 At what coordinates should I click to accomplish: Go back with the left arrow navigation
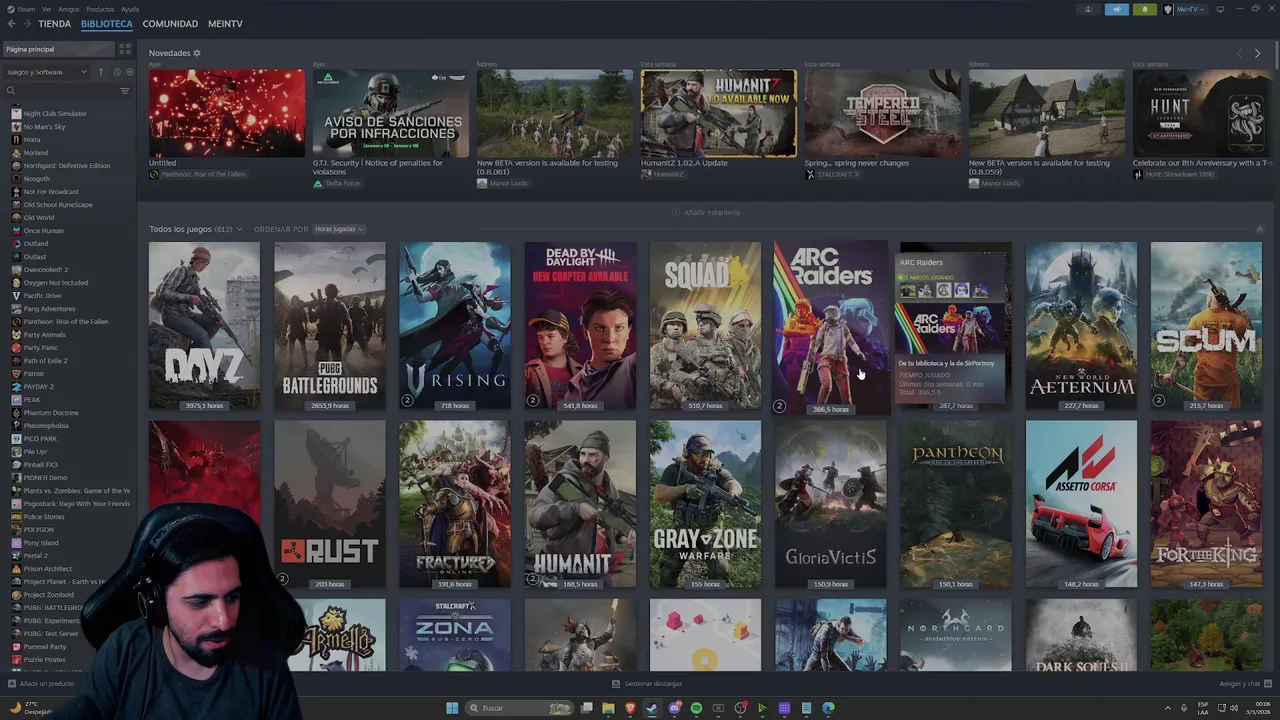tap(12, 23)
